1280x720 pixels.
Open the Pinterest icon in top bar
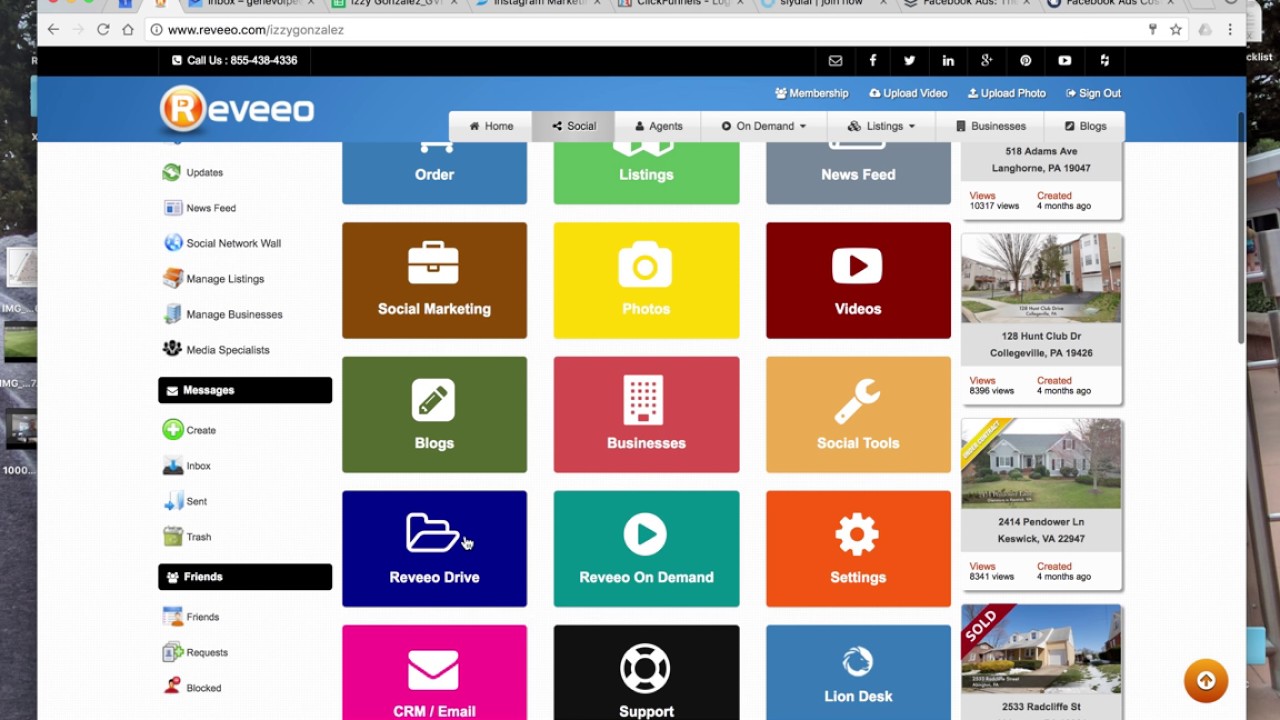(x=1025, y=61)
